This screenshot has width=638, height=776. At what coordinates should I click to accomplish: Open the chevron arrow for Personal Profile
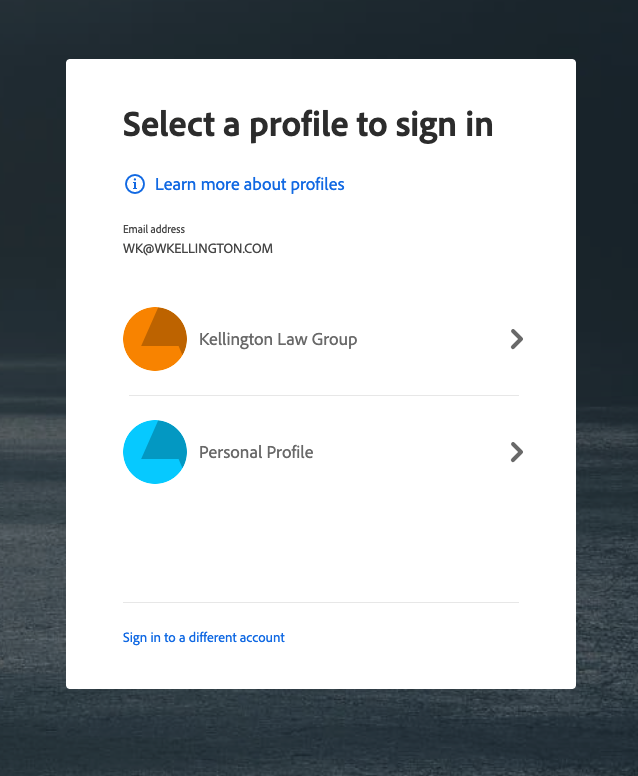pyautogui.click(x=516, y=452)
